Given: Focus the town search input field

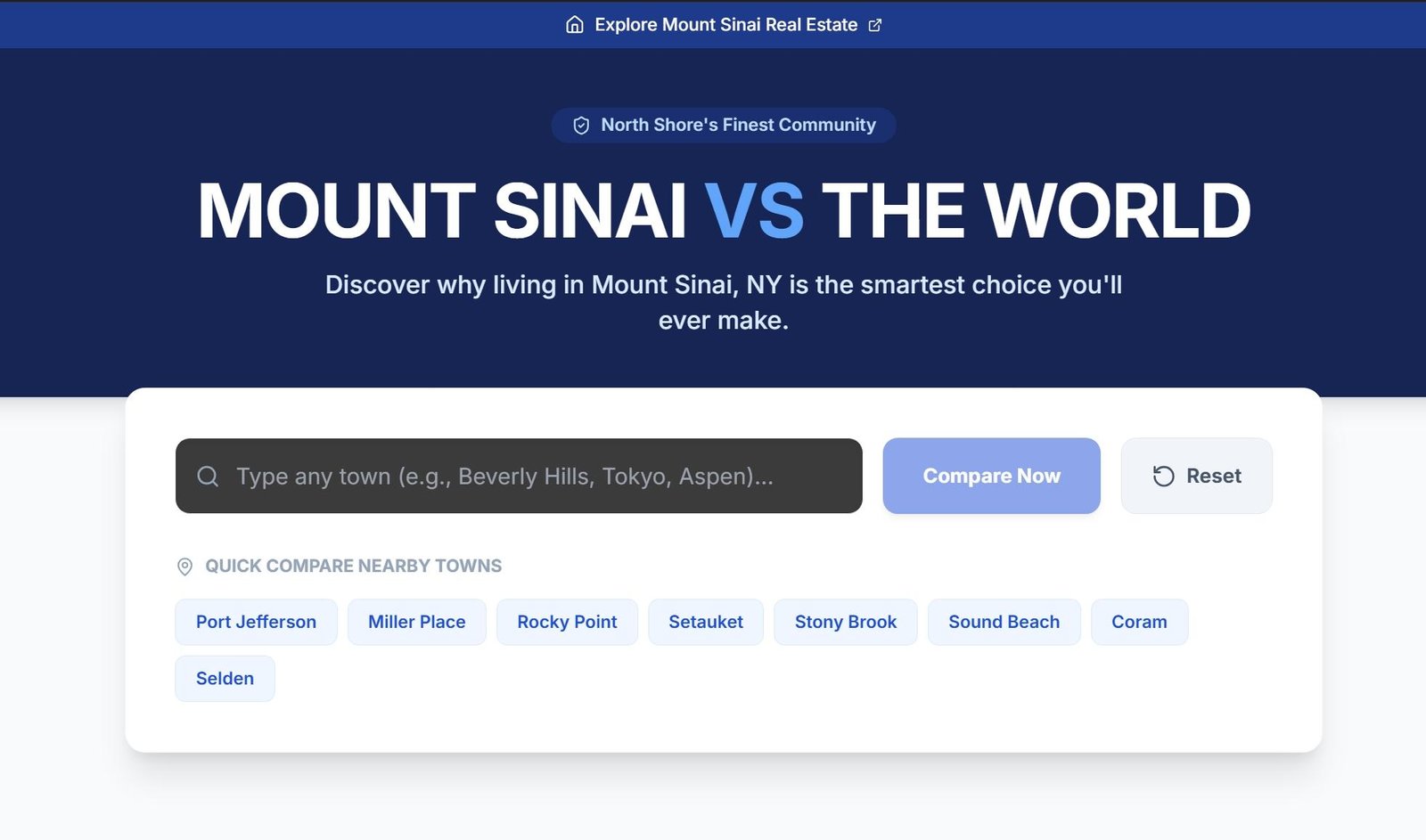Looking at the screenshot, I should coord(535,477).
